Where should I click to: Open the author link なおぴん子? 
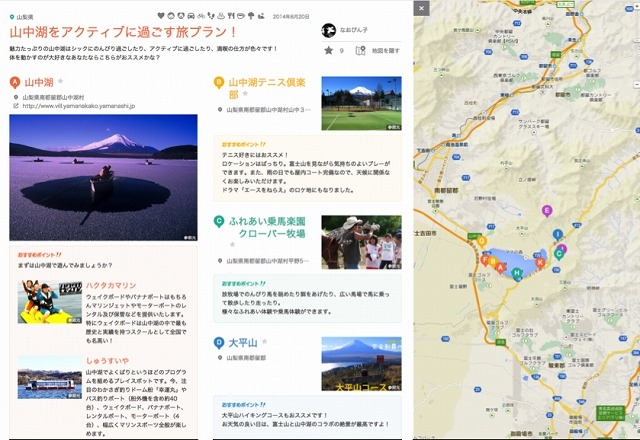354,30
